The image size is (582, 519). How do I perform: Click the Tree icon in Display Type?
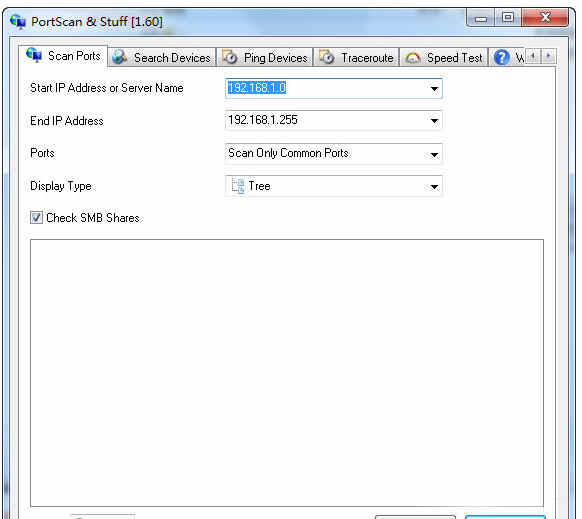tap(238, 186)
